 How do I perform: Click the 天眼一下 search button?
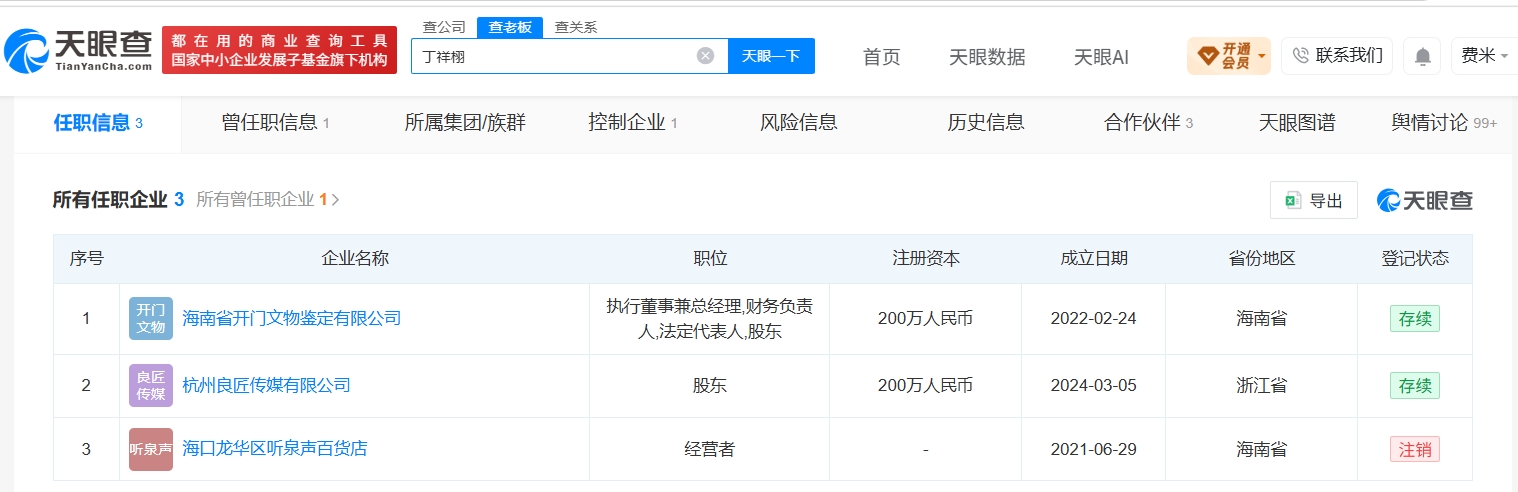click(771, 56)
